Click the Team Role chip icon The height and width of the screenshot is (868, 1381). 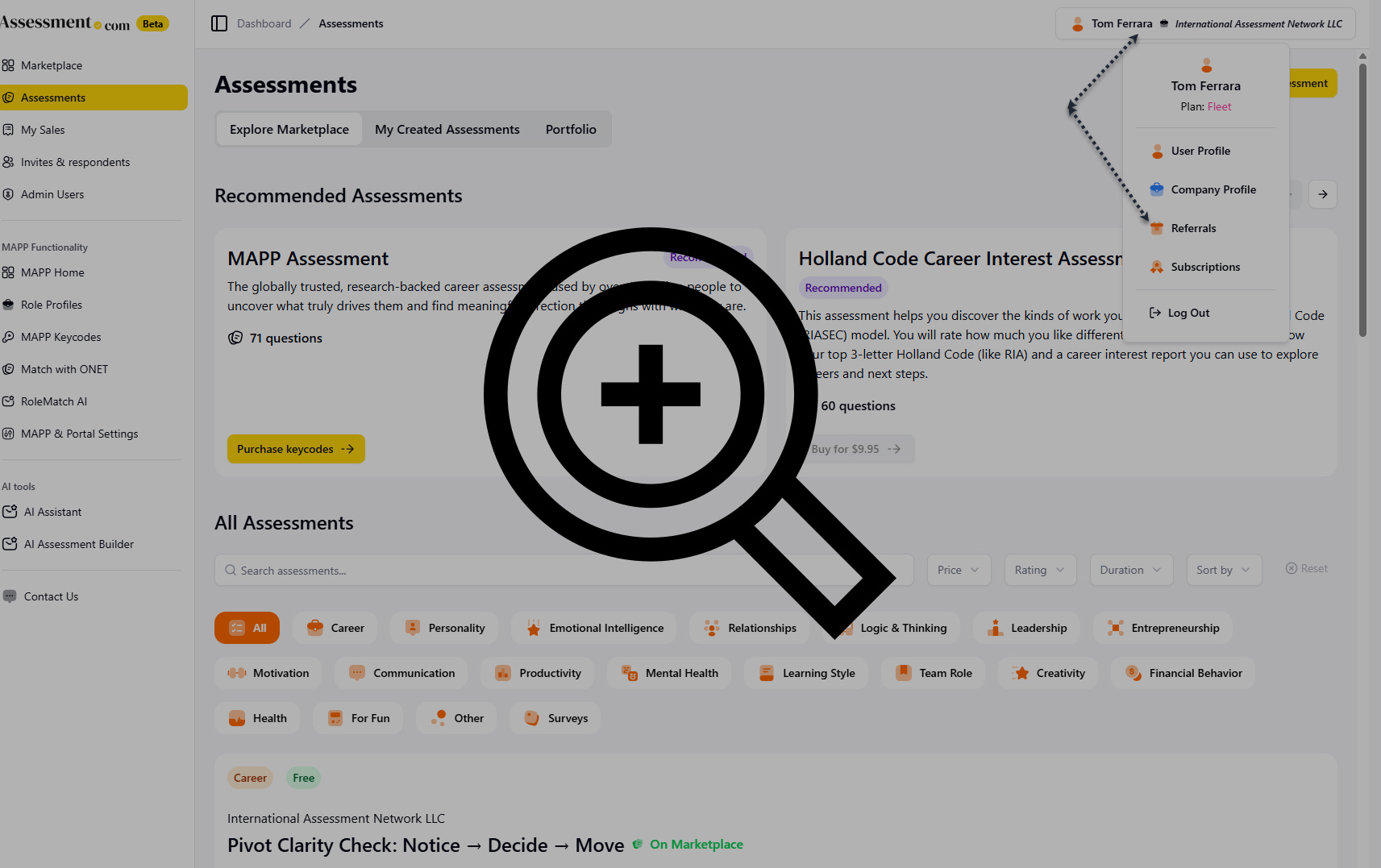click(904, 673)
